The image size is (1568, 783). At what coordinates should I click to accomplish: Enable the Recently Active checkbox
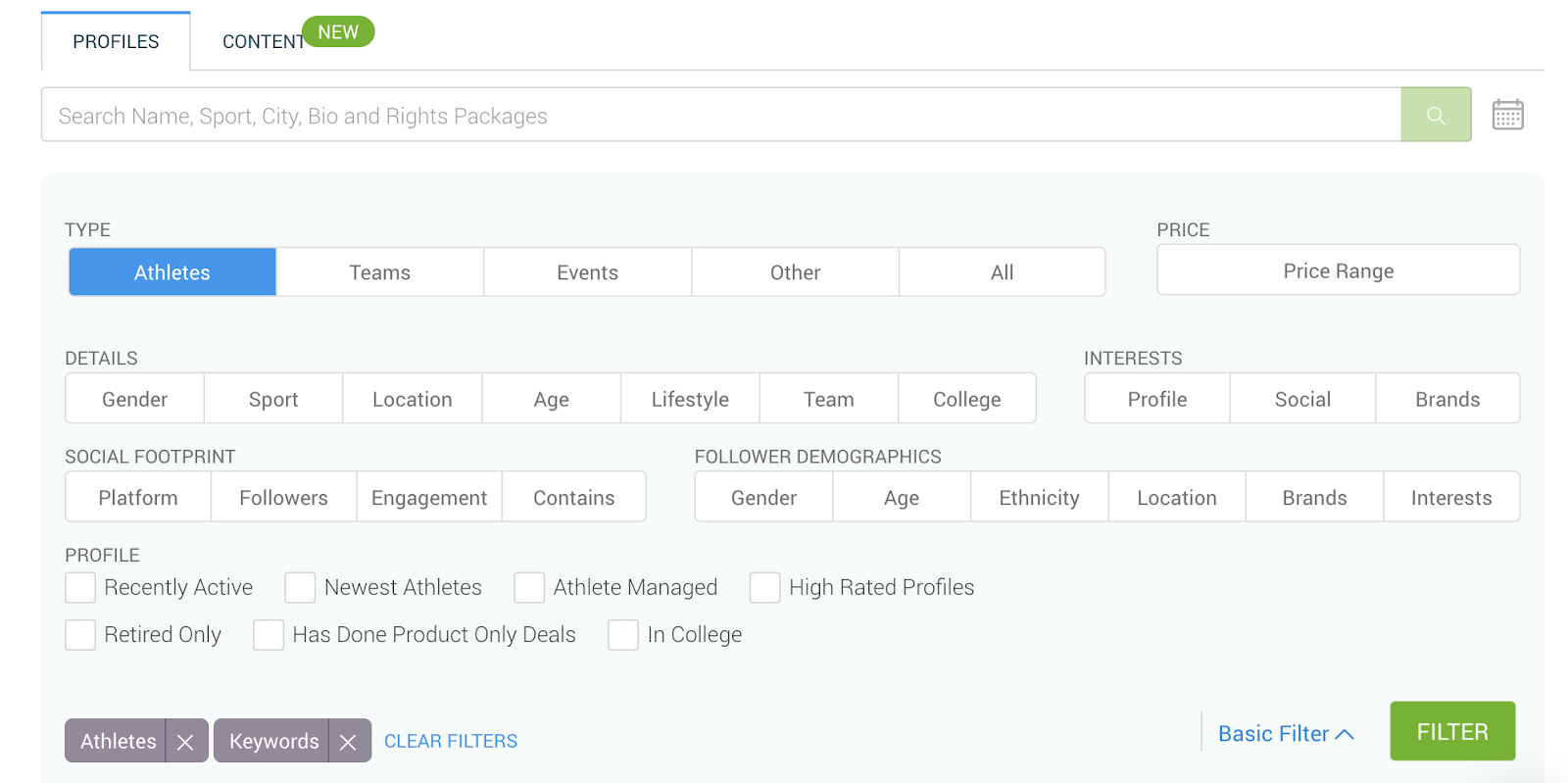[x=80, y=588]
